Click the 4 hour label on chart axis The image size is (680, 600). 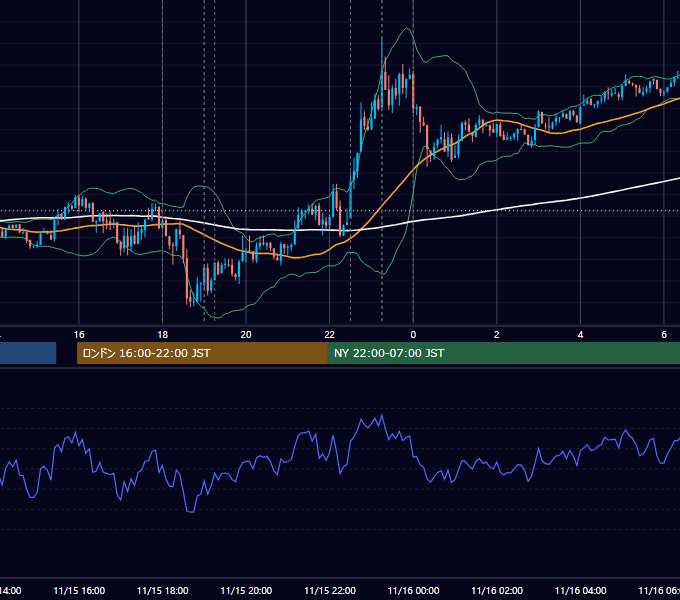[580, 335]
